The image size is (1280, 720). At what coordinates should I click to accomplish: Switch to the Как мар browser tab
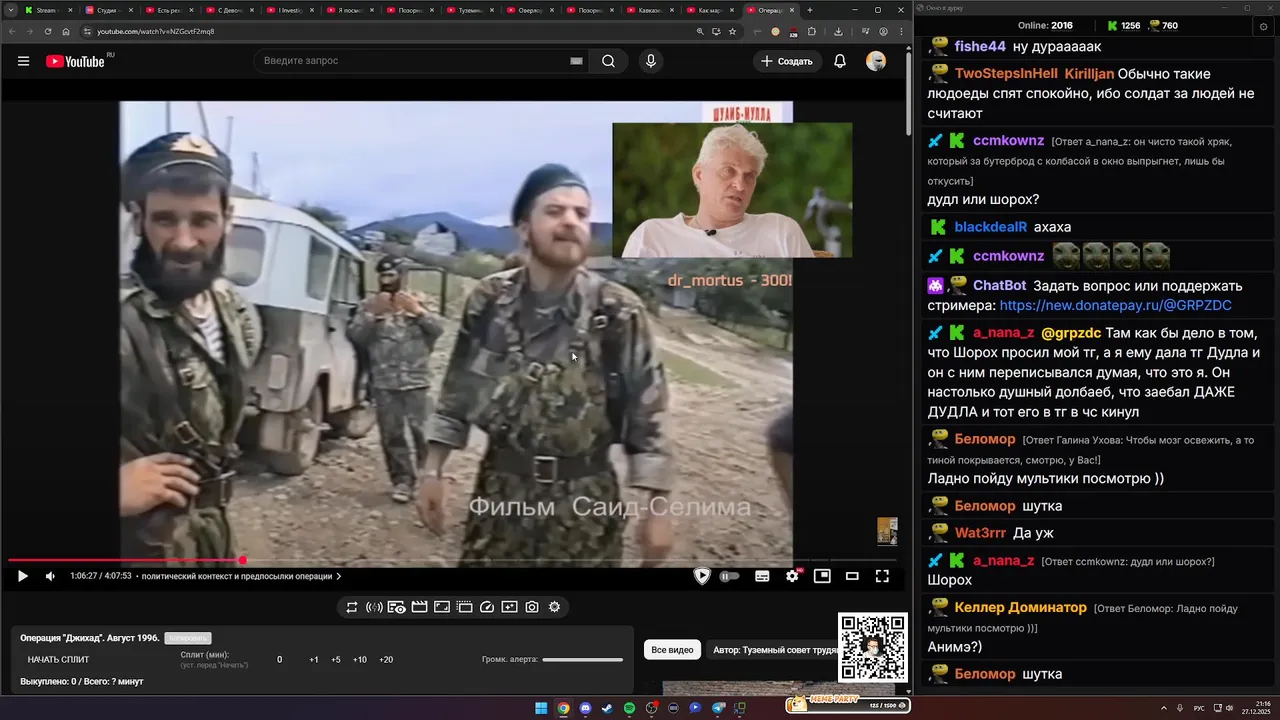pyautogui.click(x=709, y=10)
